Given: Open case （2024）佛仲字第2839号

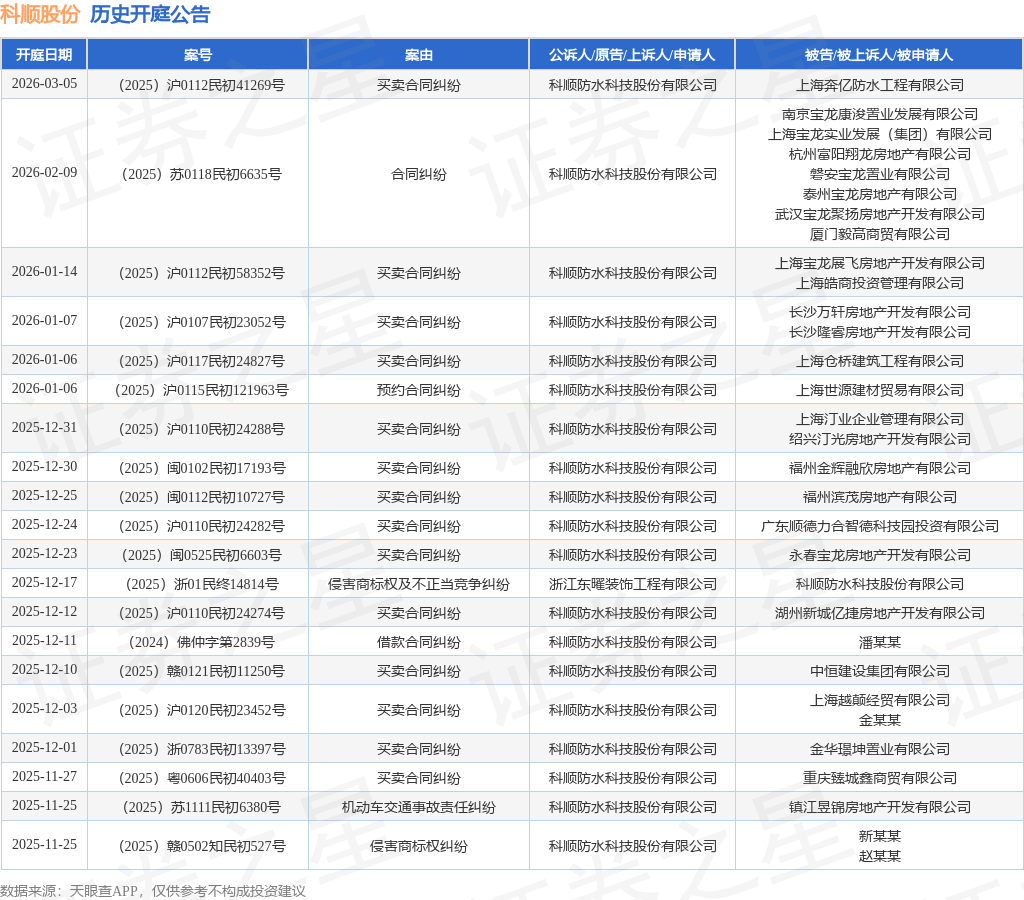Looking at the screenshot, I should click(x=197, y=642).
